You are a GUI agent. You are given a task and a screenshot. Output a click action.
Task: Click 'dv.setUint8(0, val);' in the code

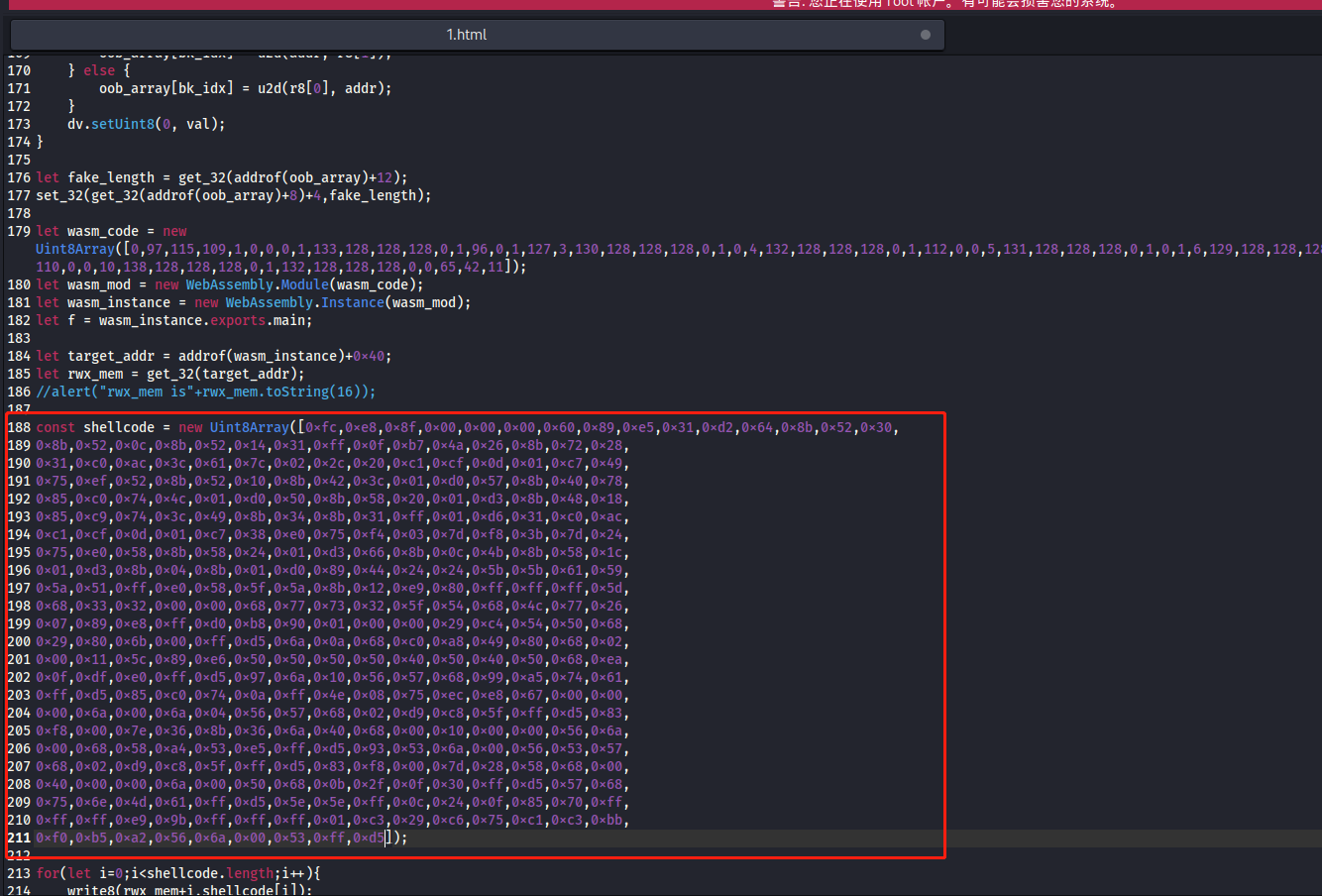(x=147, y=124)
